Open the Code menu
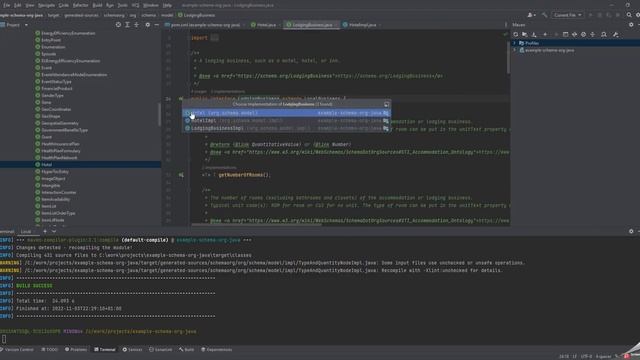Viewport: 640px width, 360px height. (x=64, y=5)
